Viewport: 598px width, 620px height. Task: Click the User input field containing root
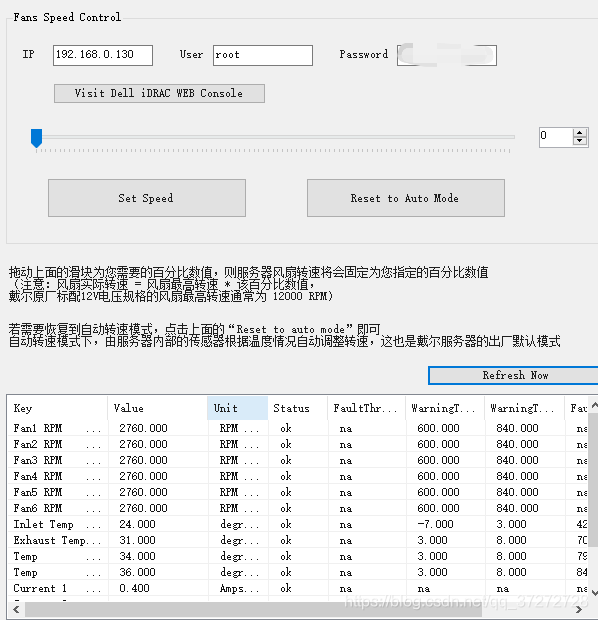click(263, 55)
